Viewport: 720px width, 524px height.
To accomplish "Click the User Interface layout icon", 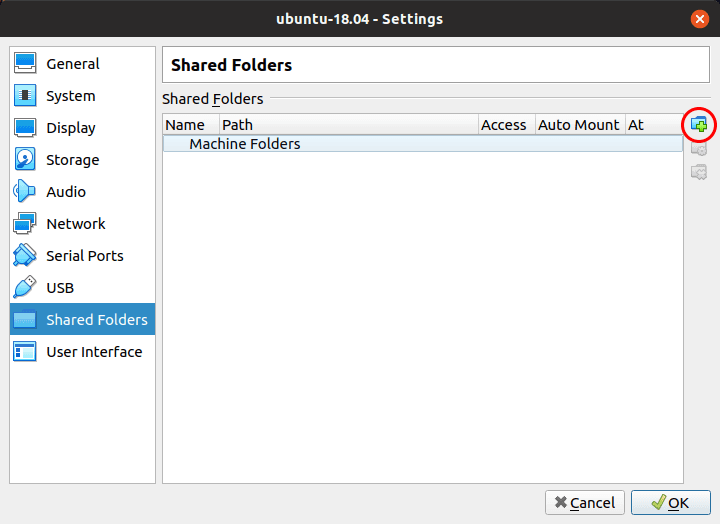I will 25,352.
